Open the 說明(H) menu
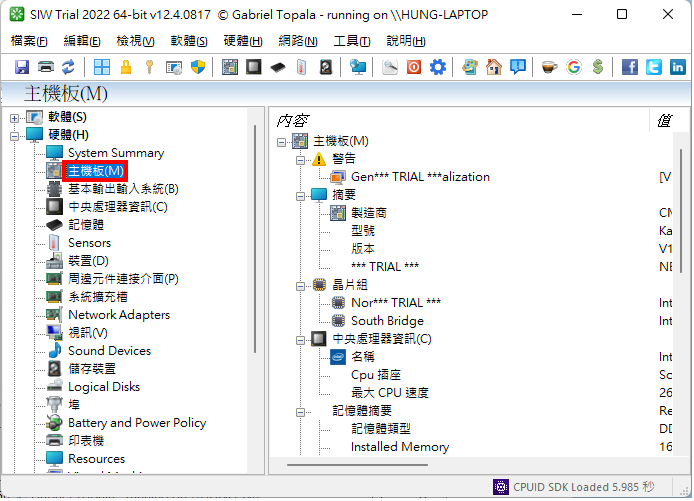694x501 pixels. pos(406,41)
